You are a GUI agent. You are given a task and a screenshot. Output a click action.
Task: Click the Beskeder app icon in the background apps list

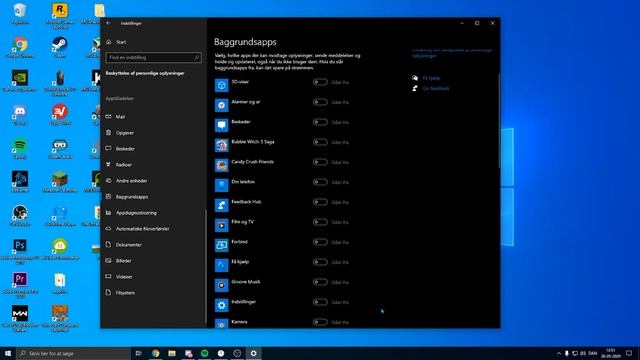(222, 125)
